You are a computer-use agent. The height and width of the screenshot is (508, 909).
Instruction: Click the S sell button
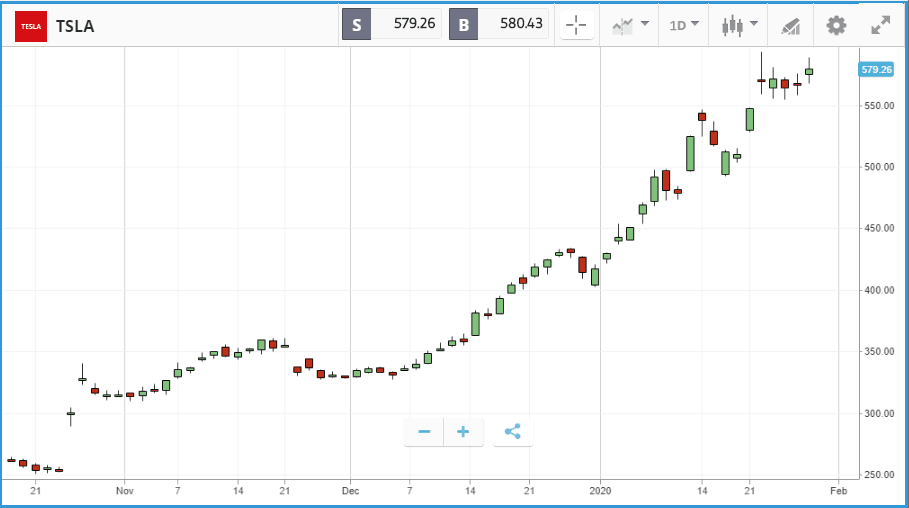[x=357, y=24]
